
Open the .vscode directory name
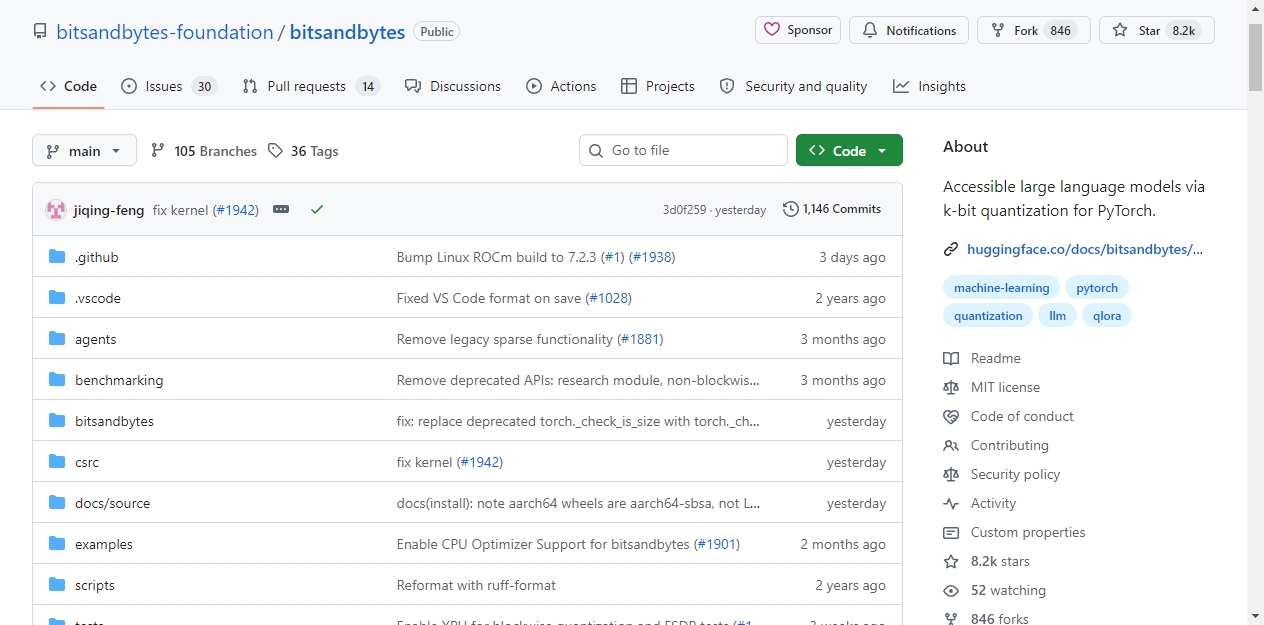(98, 298)
